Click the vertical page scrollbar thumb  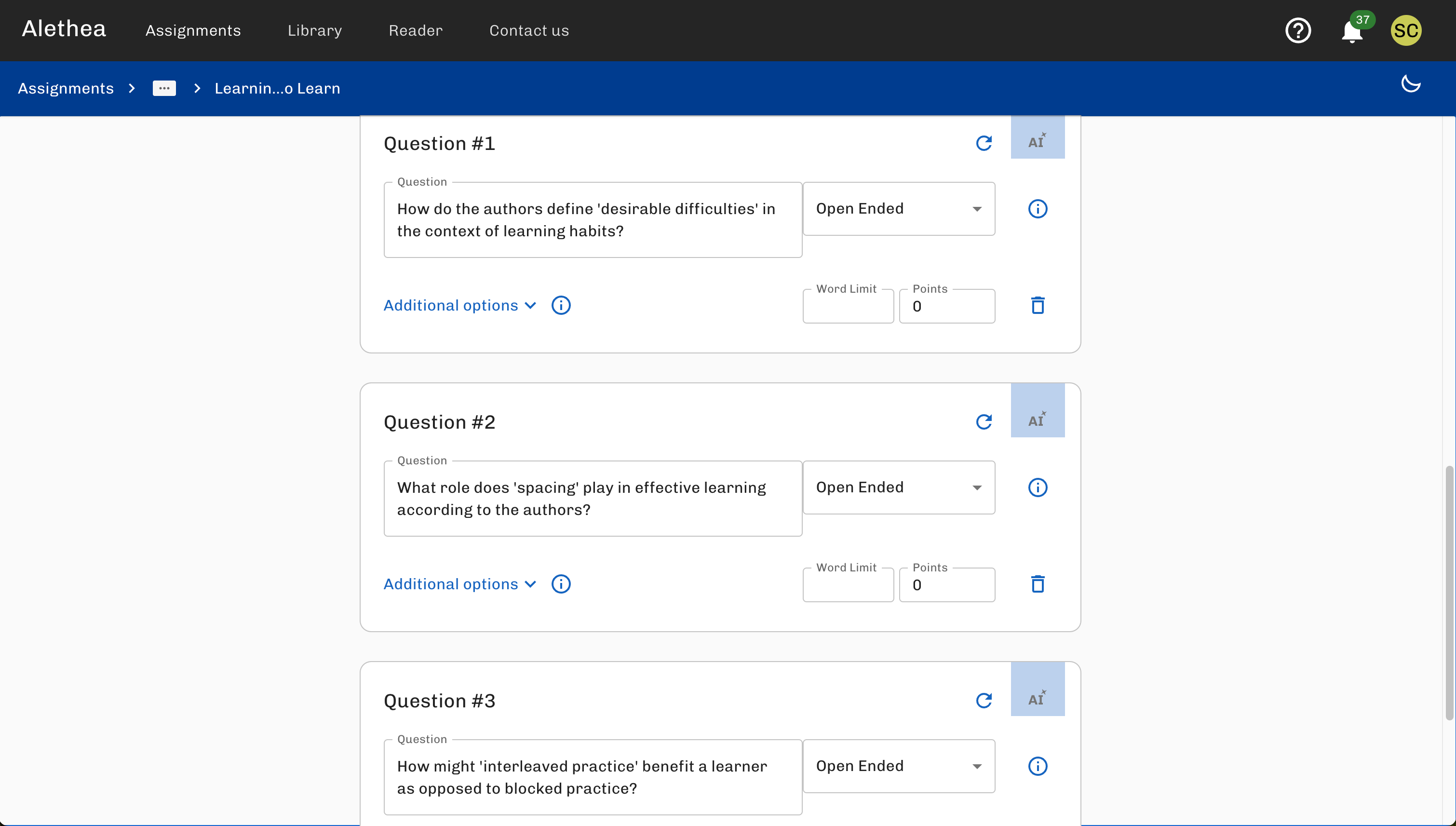tap(1449, 593)
